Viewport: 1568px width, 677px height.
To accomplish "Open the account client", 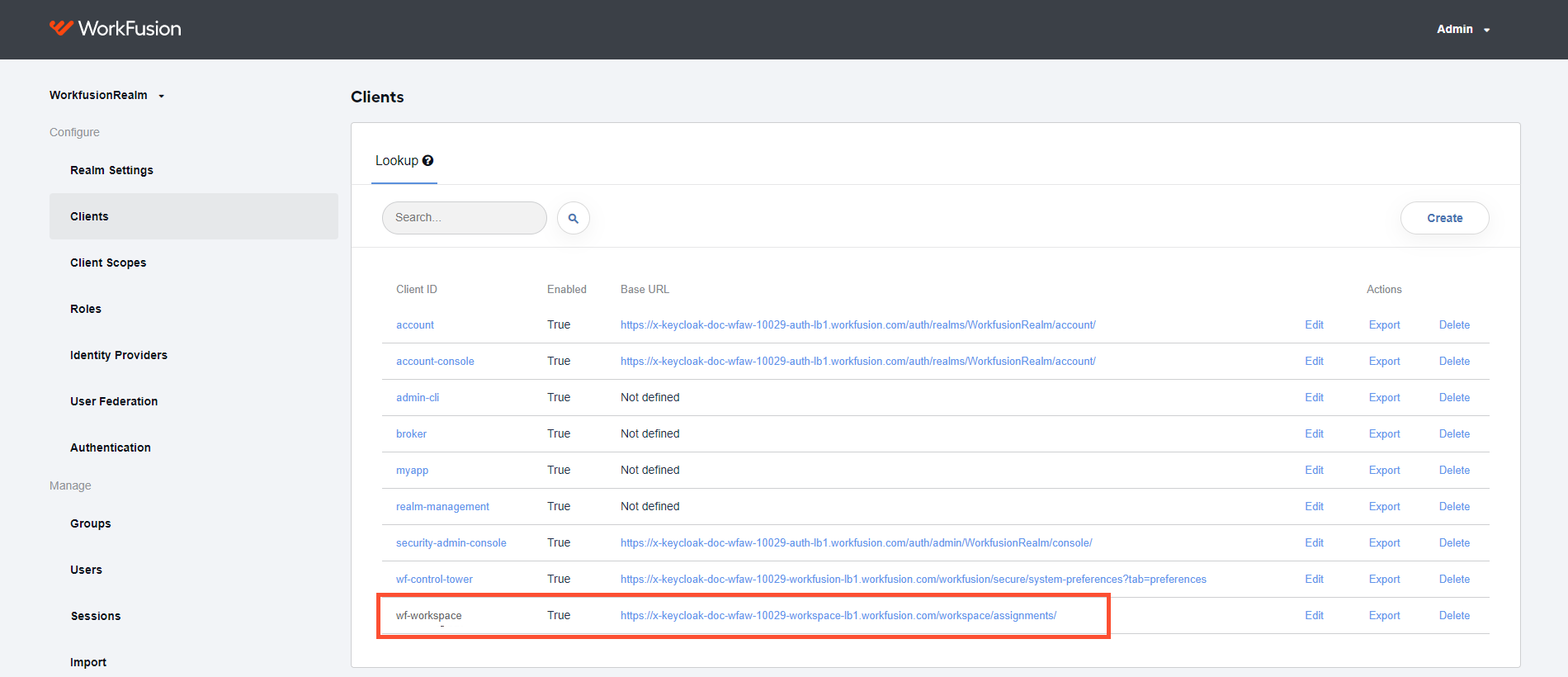I will pos(415,325).
